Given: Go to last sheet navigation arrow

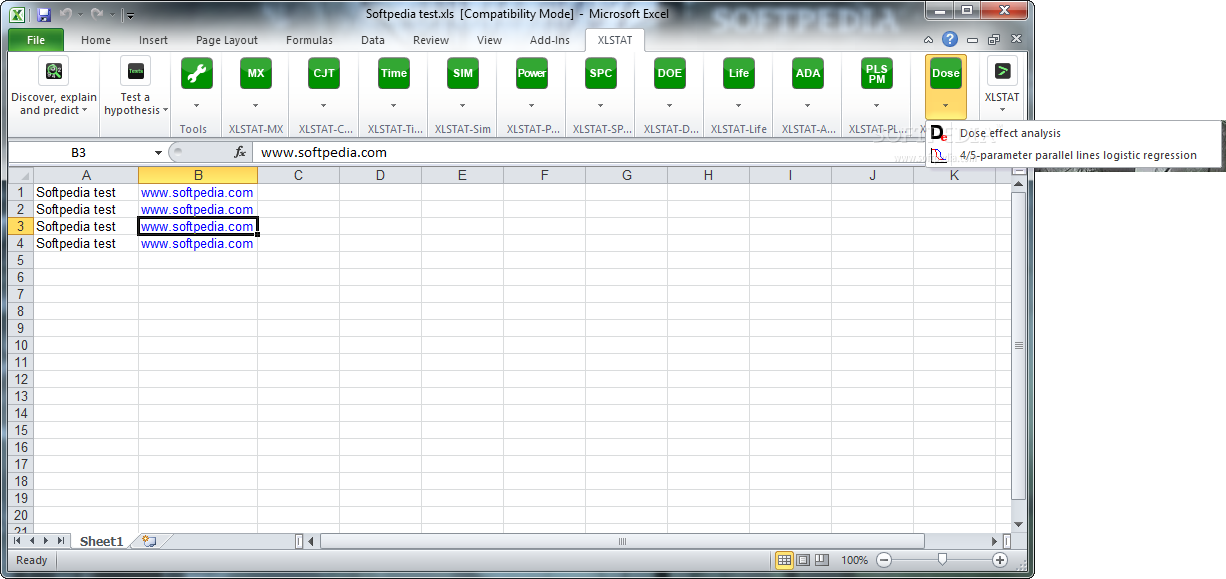Looking at the screenshot, I should 61,541.
